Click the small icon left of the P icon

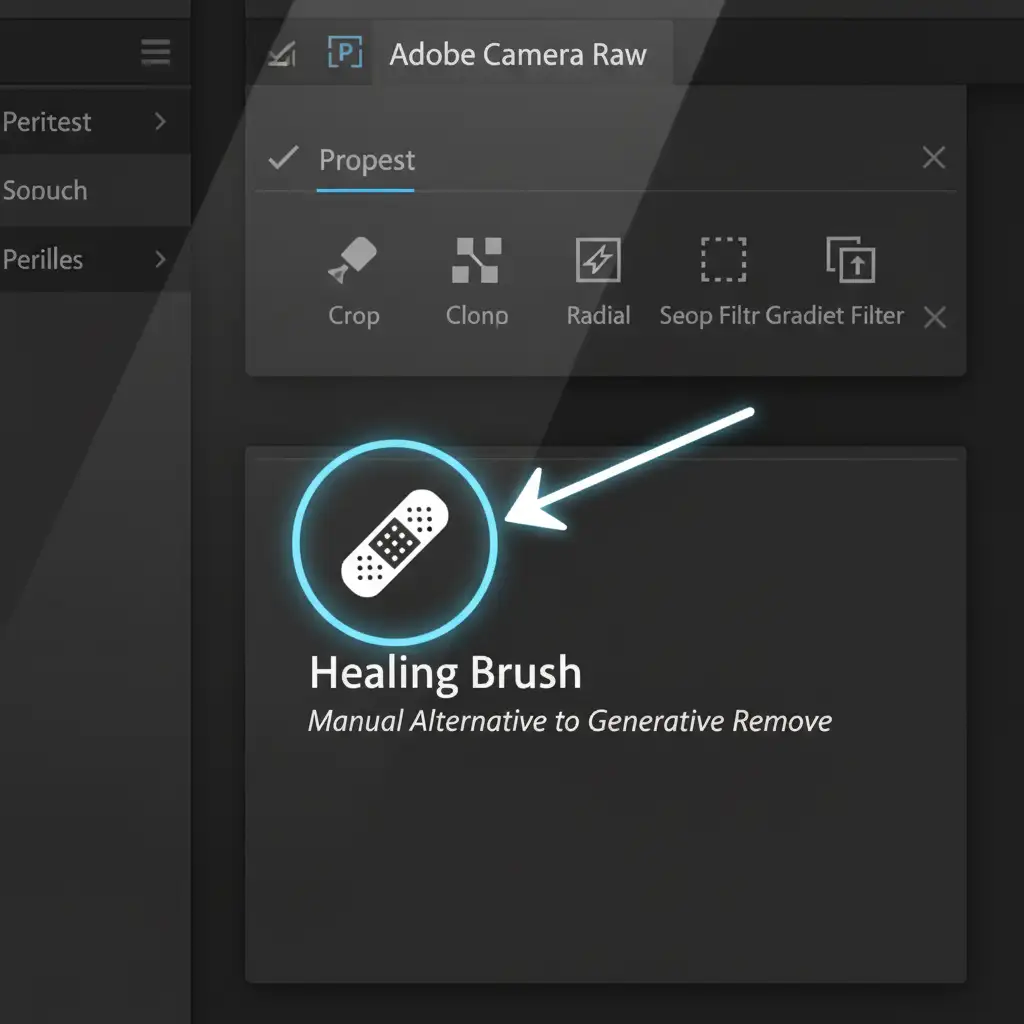pyautogui.click(x=281, y=55)
